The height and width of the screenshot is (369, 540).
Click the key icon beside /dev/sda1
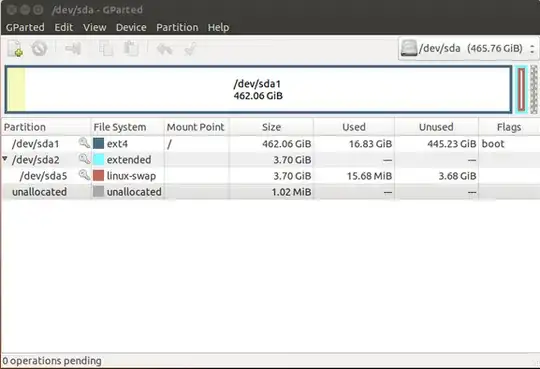[84, 143]
